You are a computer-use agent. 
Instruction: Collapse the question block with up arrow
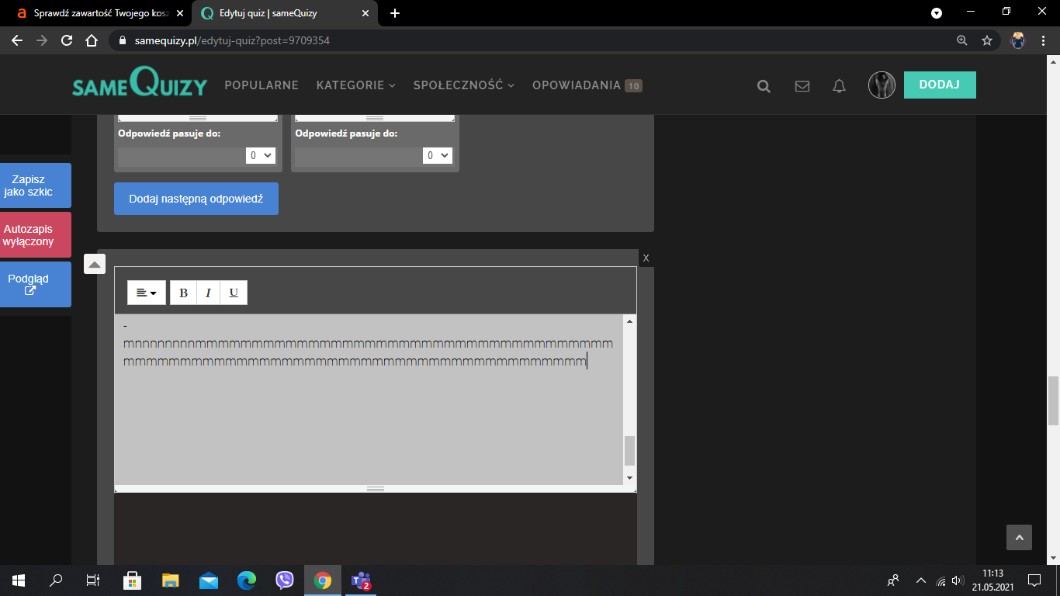pyautogui.click(x=94, y=264)
